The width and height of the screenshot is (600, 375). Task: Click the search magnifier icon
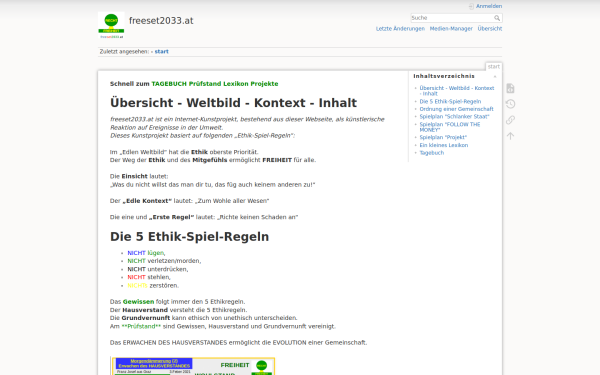497,18
